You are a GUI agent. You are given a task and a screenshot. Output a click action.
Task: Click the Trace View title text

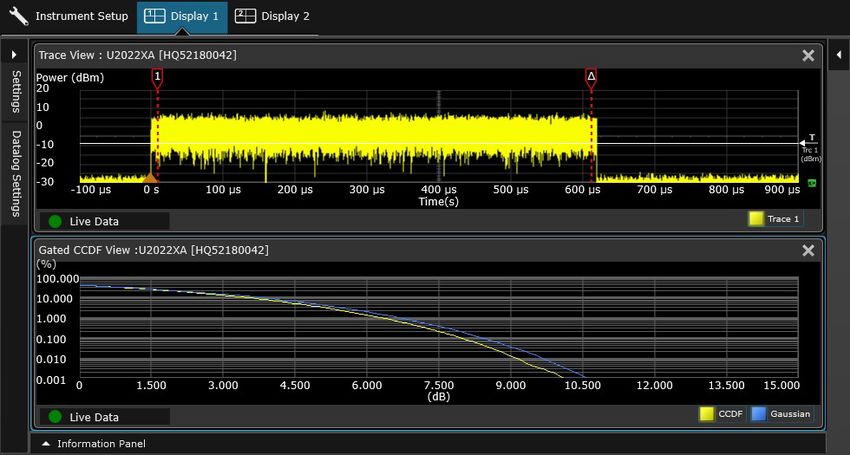pos(138,55)
